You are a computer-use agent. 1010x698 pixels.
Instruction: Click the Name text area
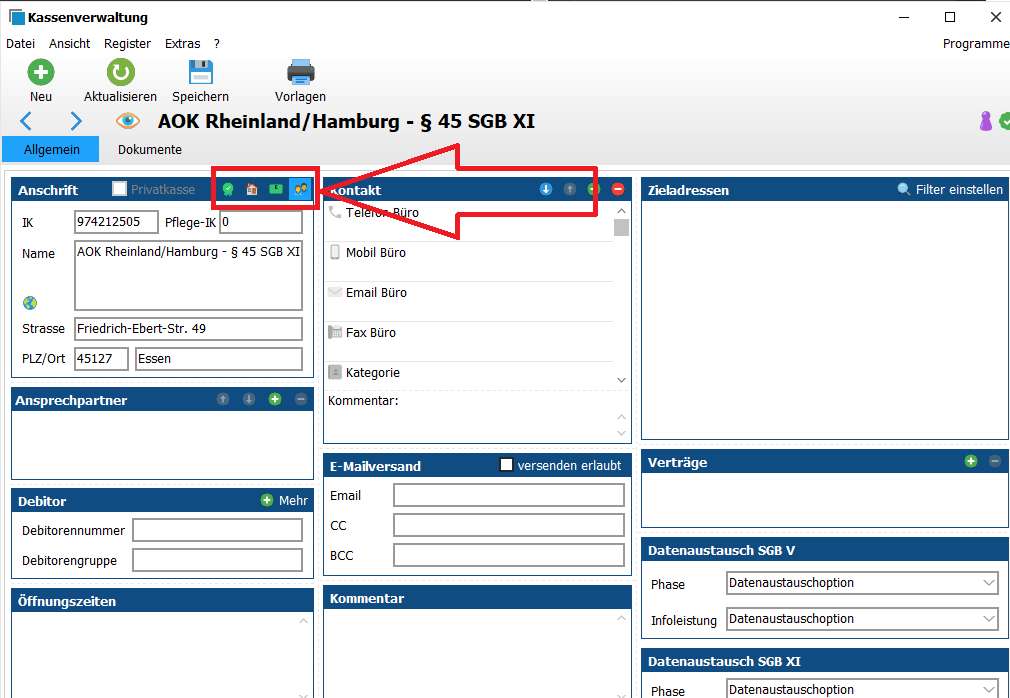click(188, 276)
